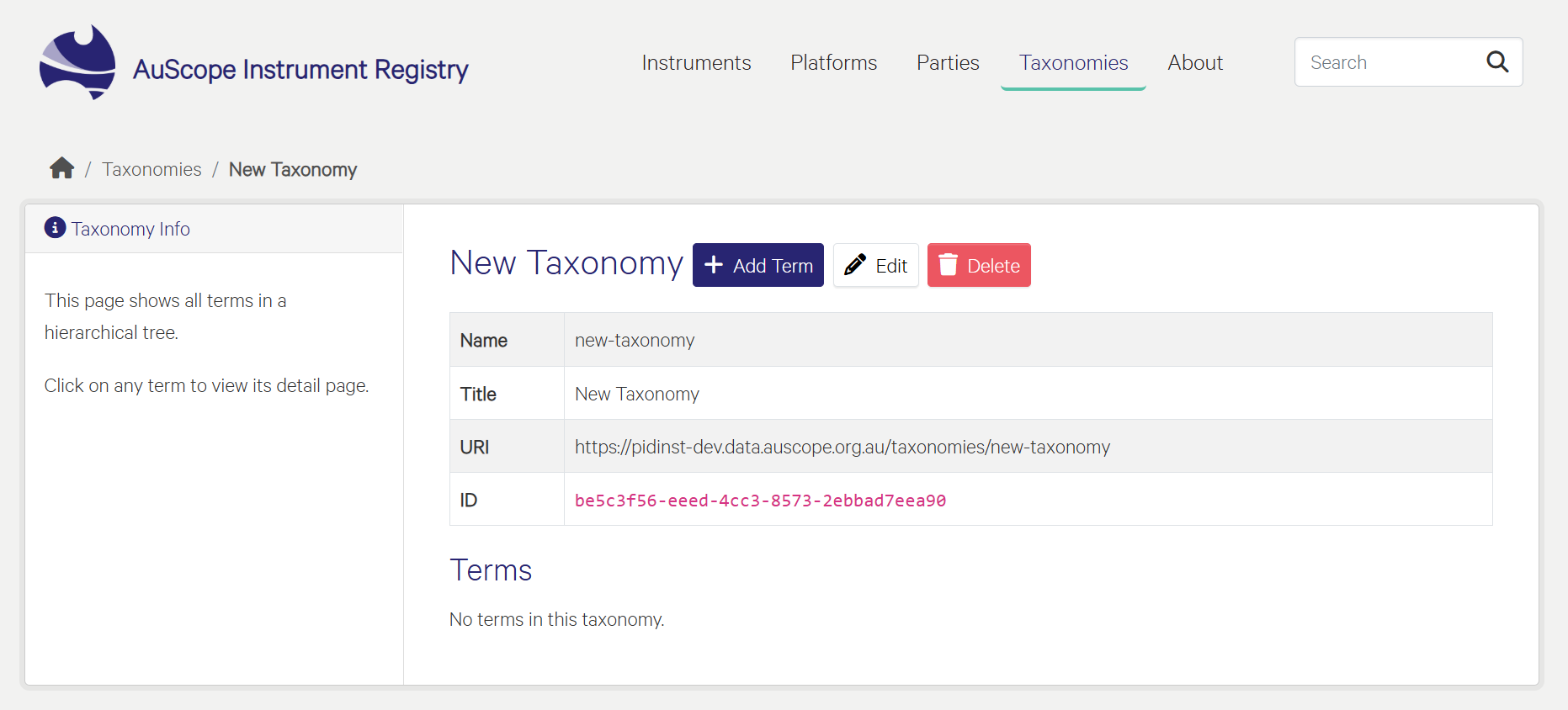
Task: Click the name value new-taxonomy
Action: (x=635, y=340)
